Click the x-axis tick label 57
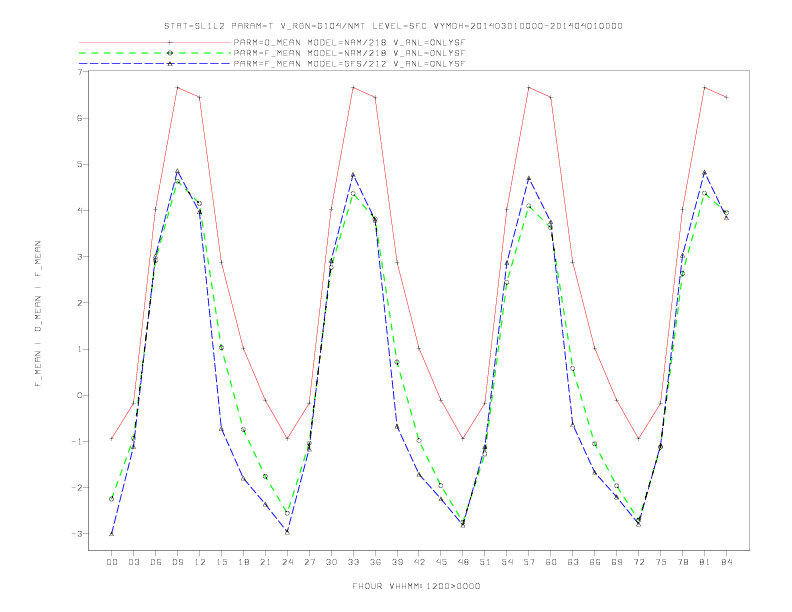The image size is (792, 612). [529, 562]
